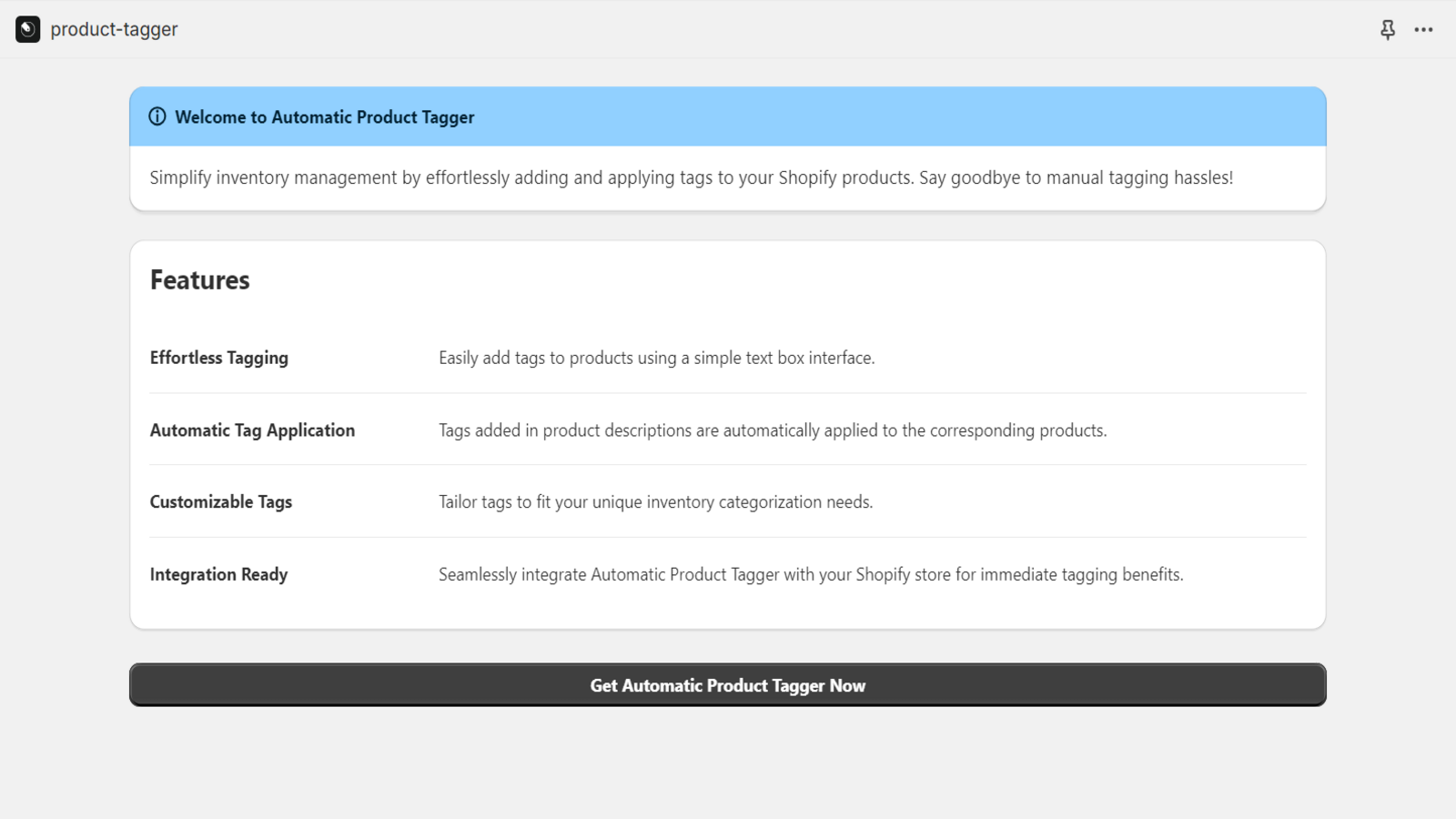Image resolution: width=1456 pixels, height=819 pixels.
Task: Select the Customizable Tags feature label
Action: click(x=220, y=501)
